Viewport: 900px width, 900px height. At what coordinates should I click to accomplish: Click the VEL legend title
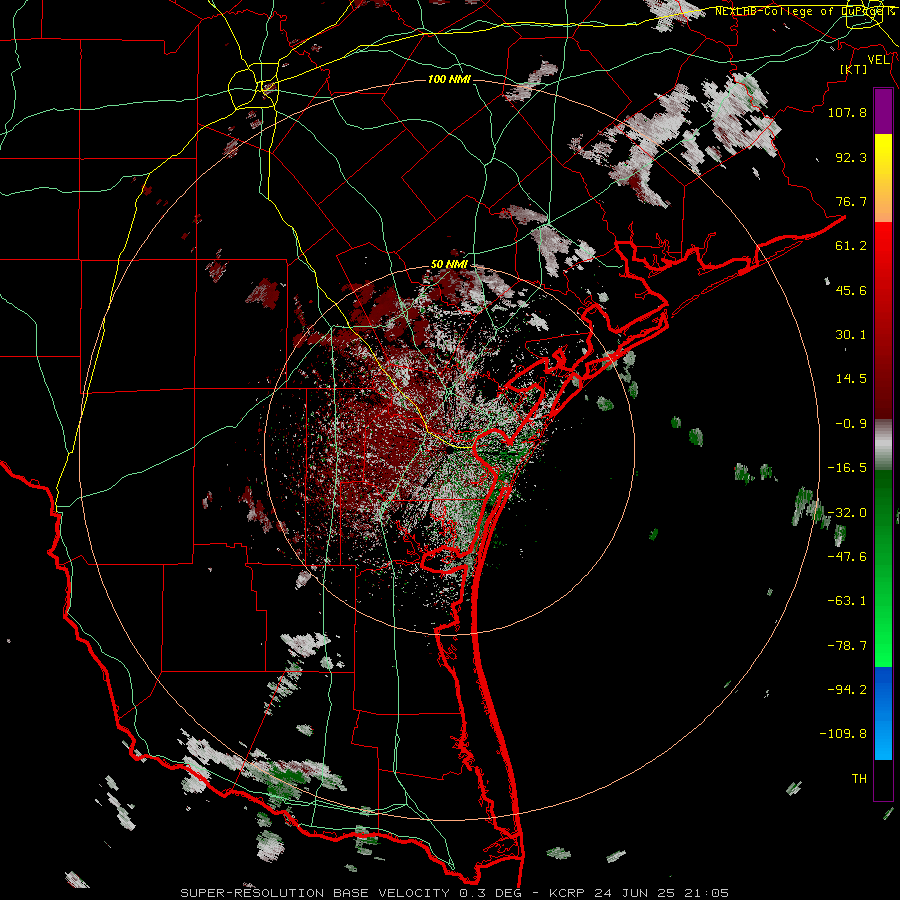click(x=879, y=60)
